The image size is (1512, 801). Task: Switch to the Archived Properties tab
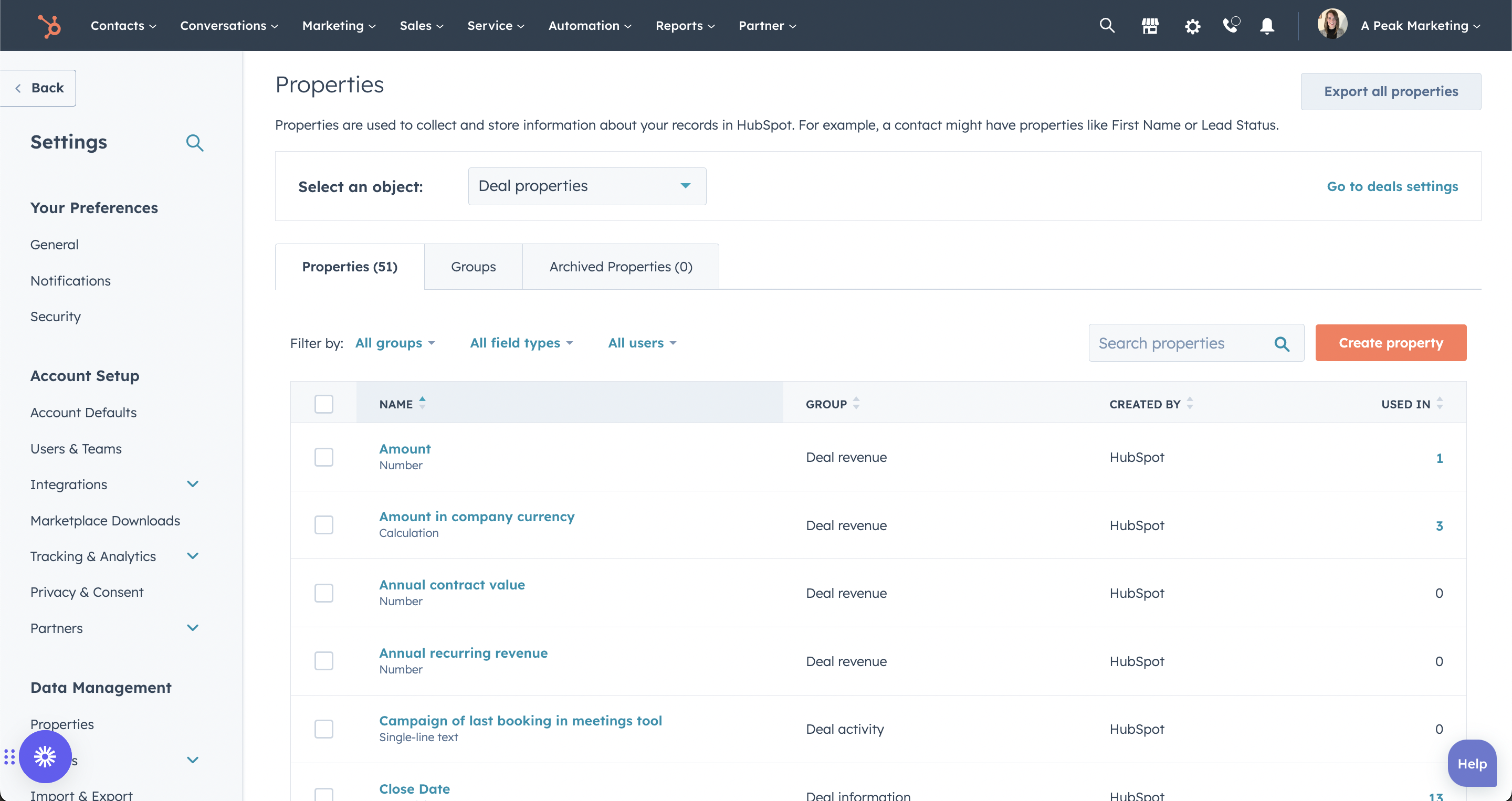pos(620,266)
